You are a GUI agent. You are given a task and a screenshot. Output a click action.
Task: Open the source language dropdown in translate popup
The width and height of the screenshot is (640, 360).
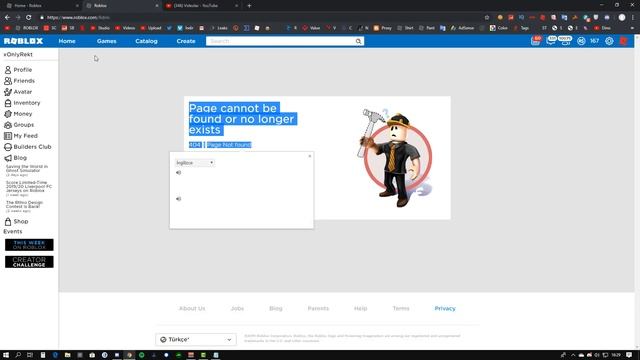click(195, 163)
